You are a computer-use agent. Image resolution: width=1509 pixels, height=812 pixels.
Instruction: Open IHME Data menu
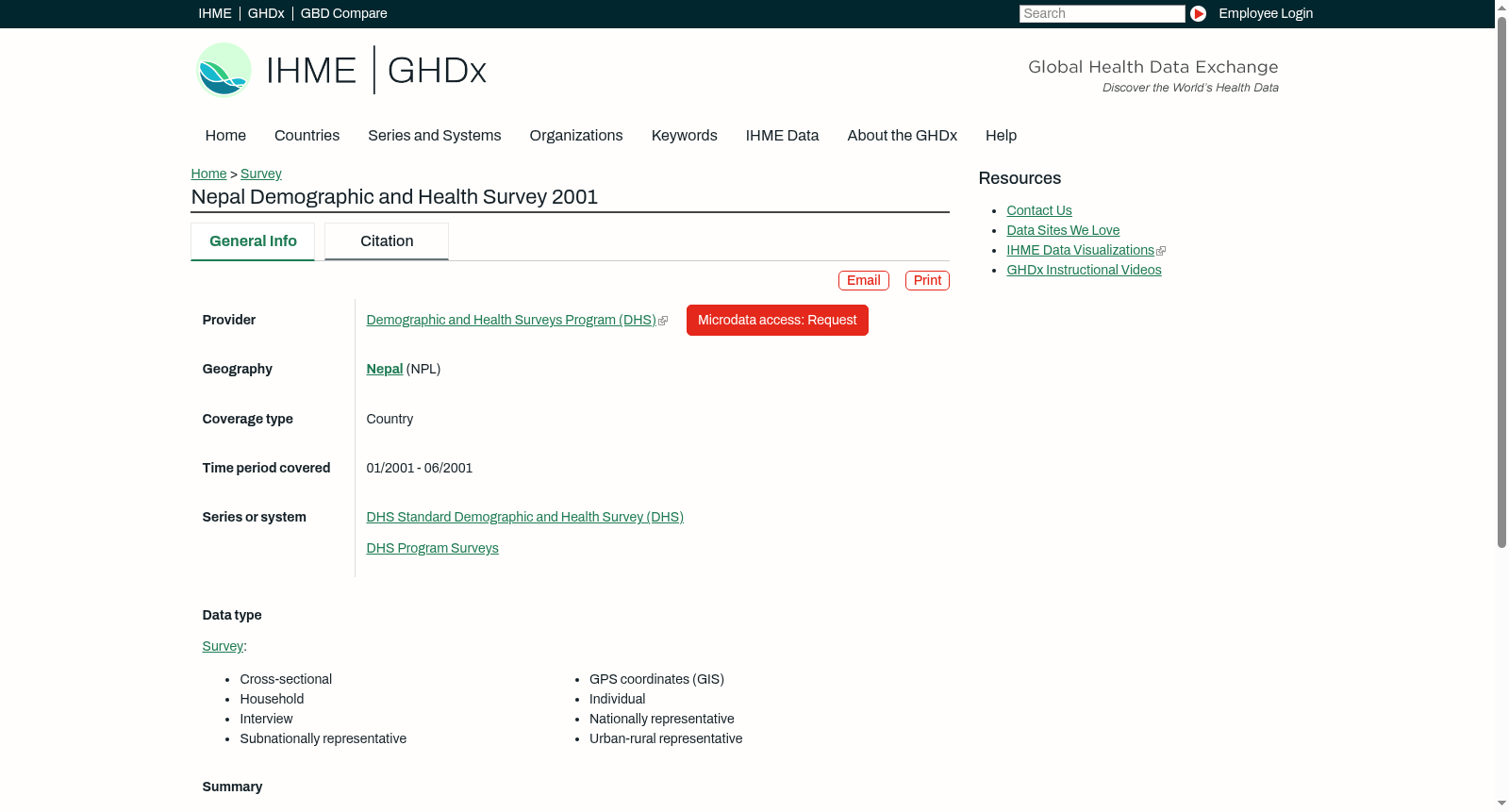(782, 135)
